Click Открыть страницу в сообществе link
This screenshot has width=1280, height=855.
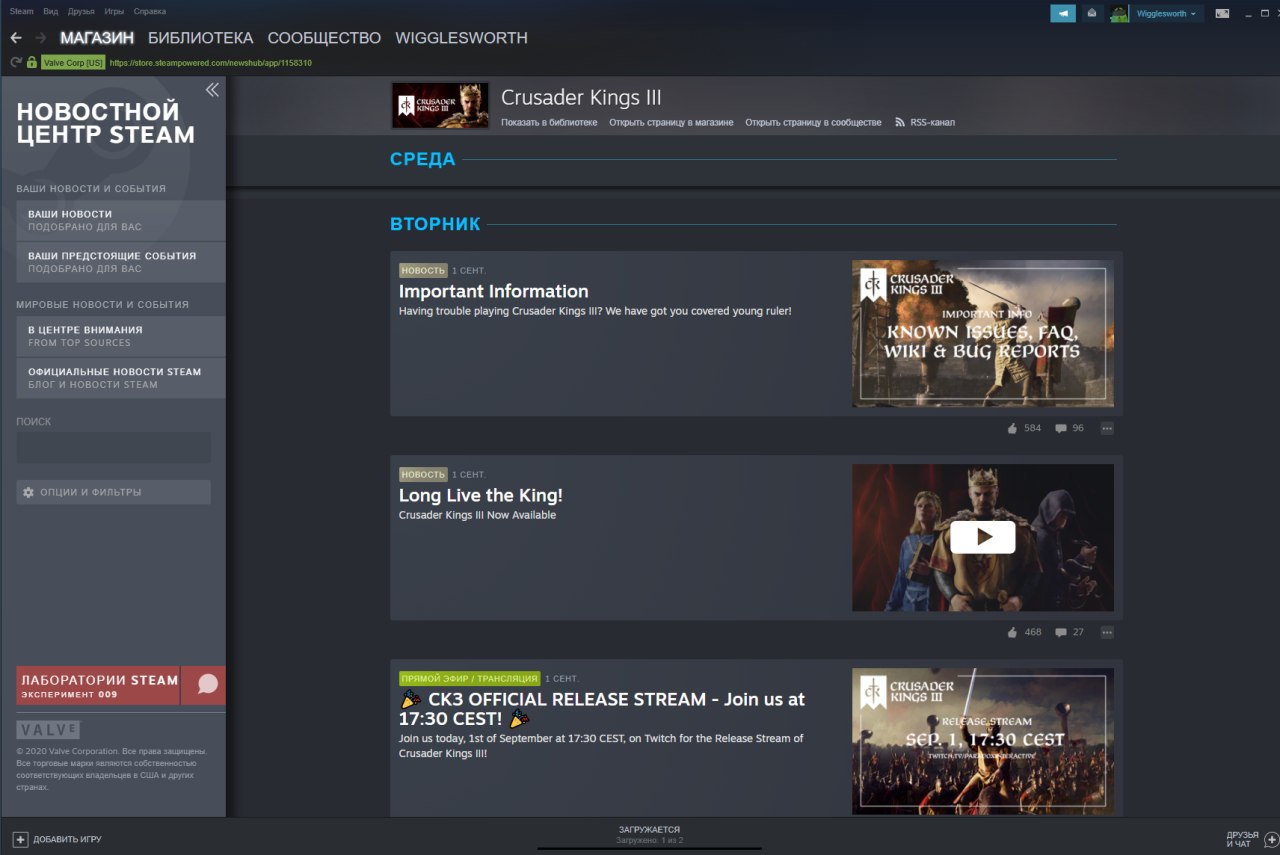813,122
